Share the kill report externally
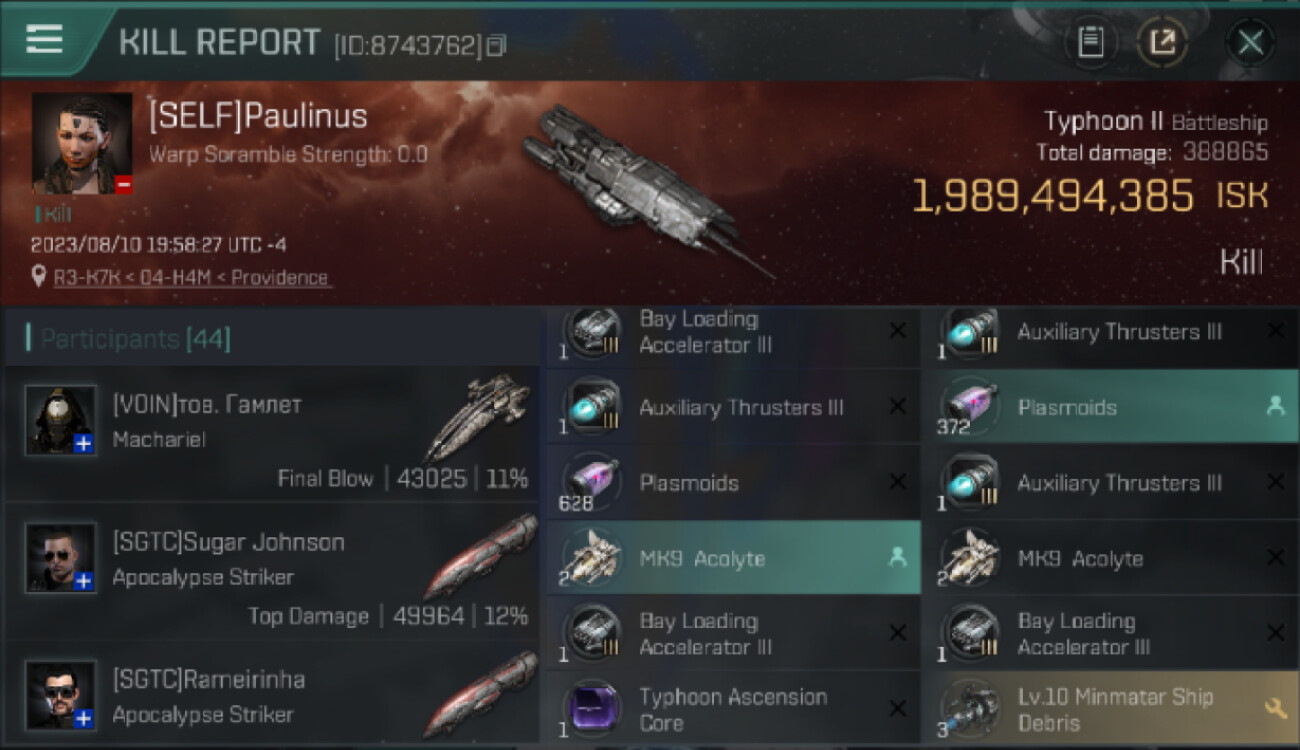Image resolution: width=1300 pixels, height=750 pixels. pos(1161,42)
